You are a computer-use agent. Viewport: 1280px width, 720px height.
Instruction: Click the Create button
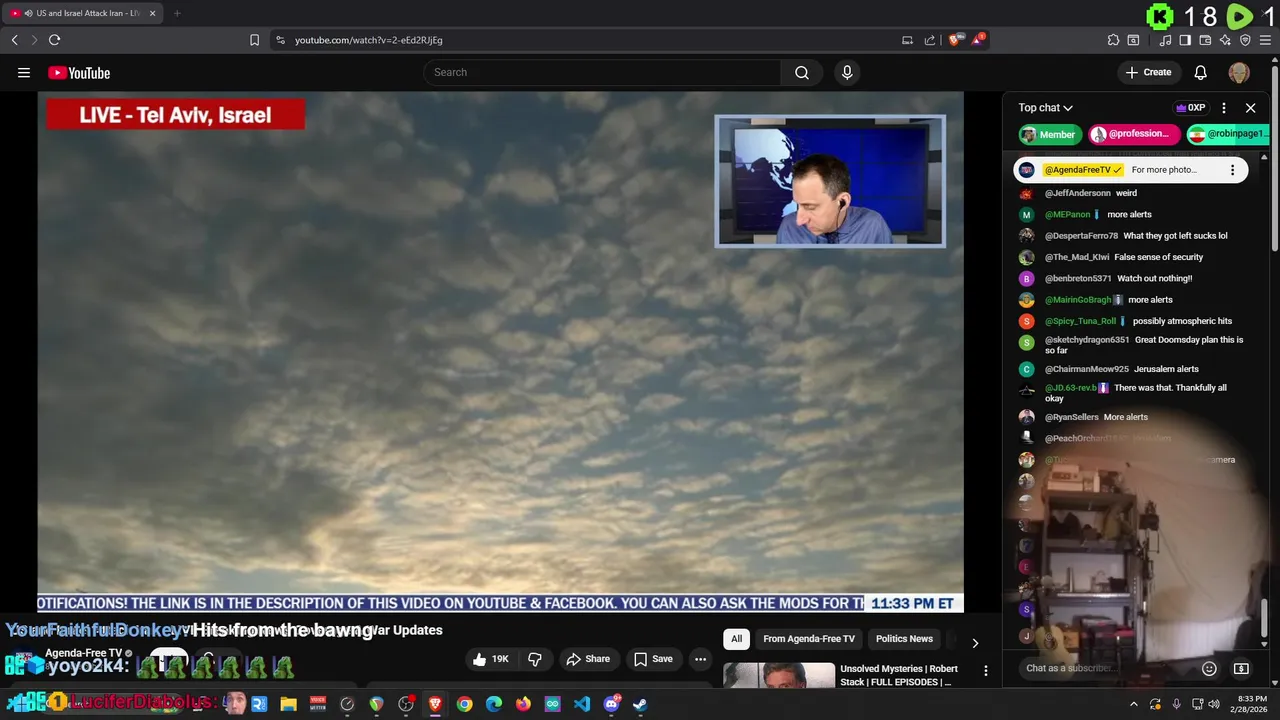pos(1148,72)
